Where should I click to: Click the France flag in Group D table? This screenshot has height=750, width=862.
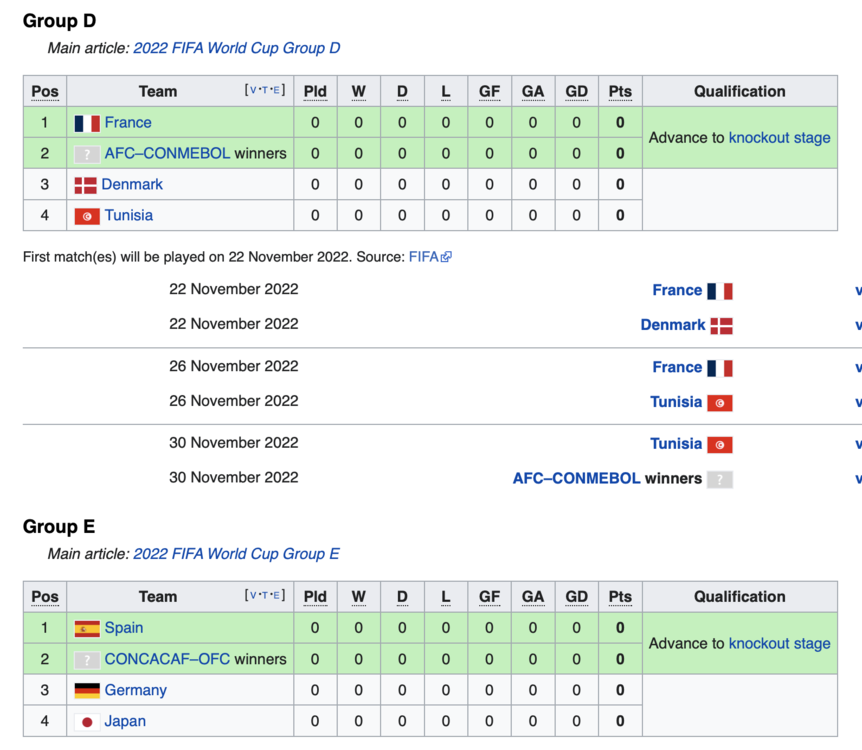click(87, 123)
